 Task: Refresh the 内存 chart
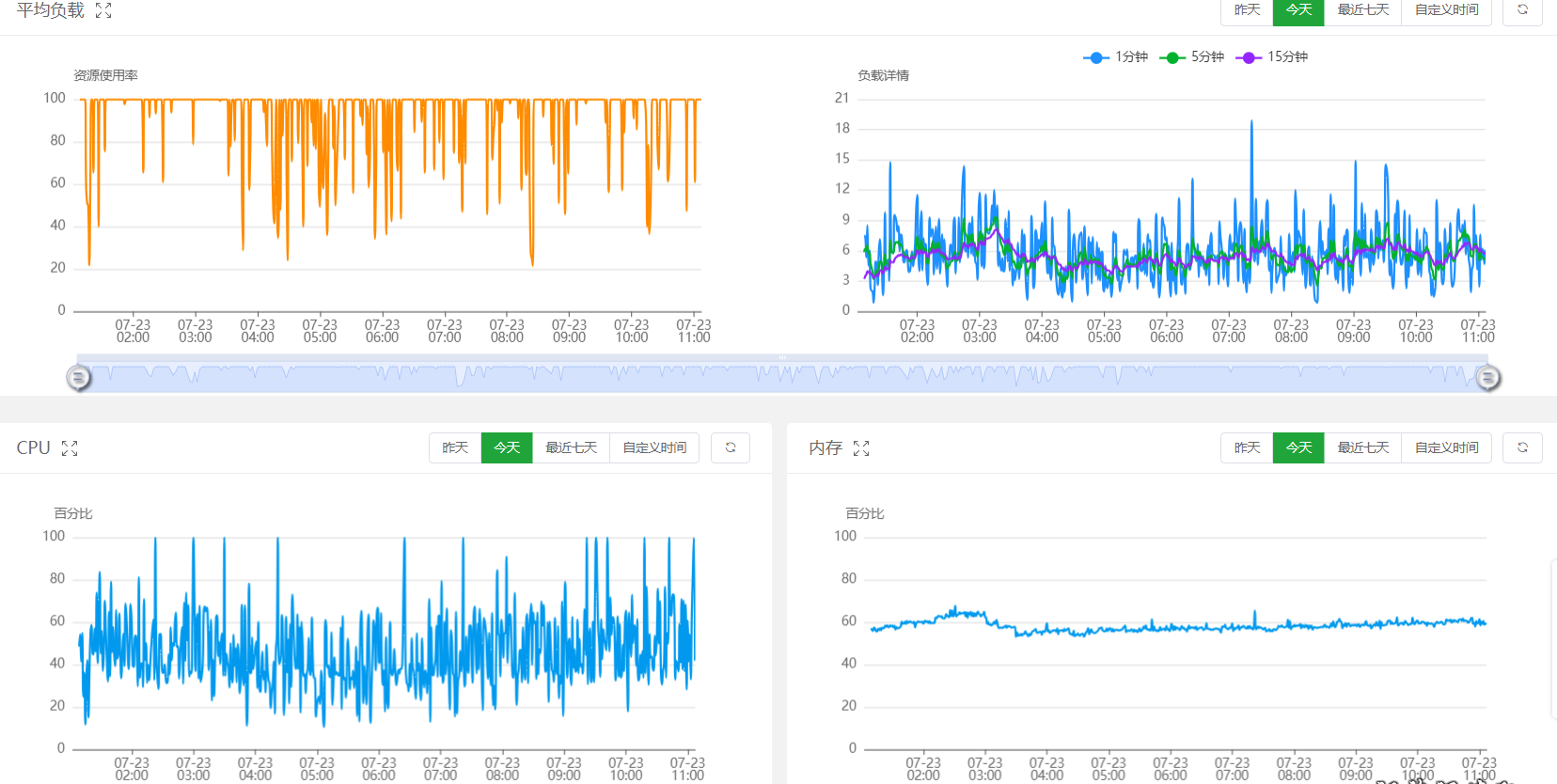click(x=1522, y=447)
